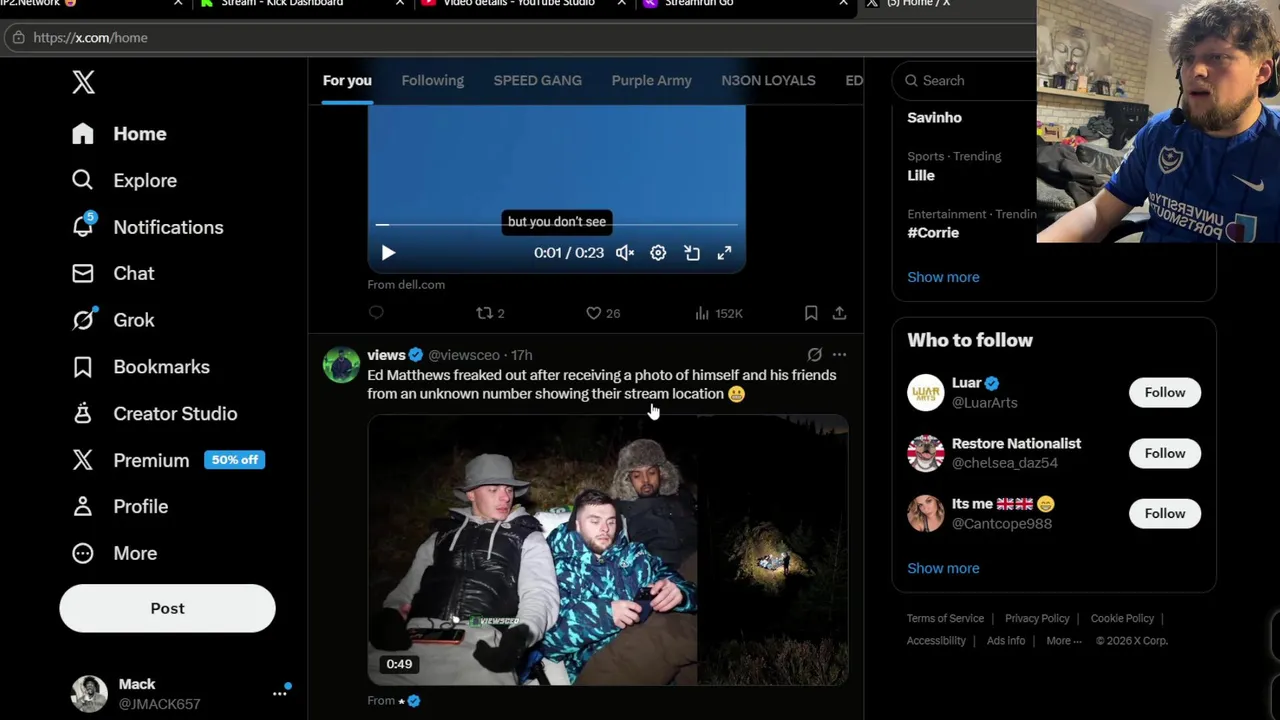Switch to N3ON LOYALS tab

pos(768,80)
